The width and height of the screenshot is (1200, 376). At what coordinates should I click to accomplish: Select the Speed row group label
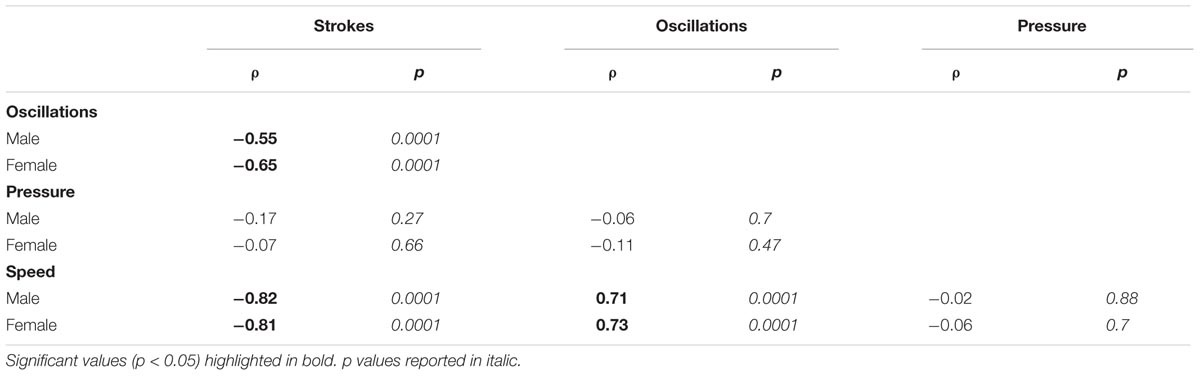click(x=30, y=271)
